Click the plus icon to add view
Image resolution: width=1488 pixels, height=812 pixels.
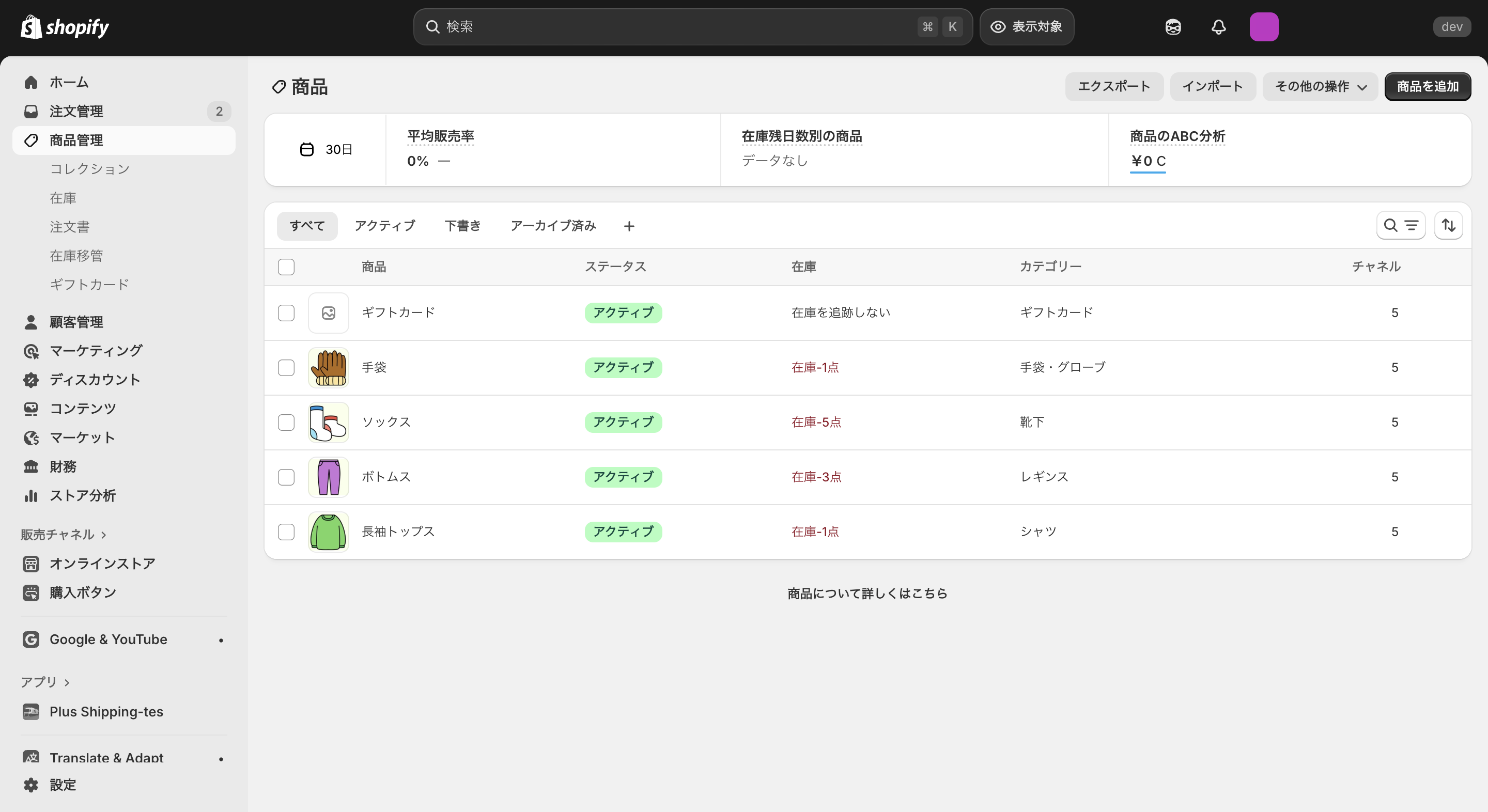pos(629,226)
